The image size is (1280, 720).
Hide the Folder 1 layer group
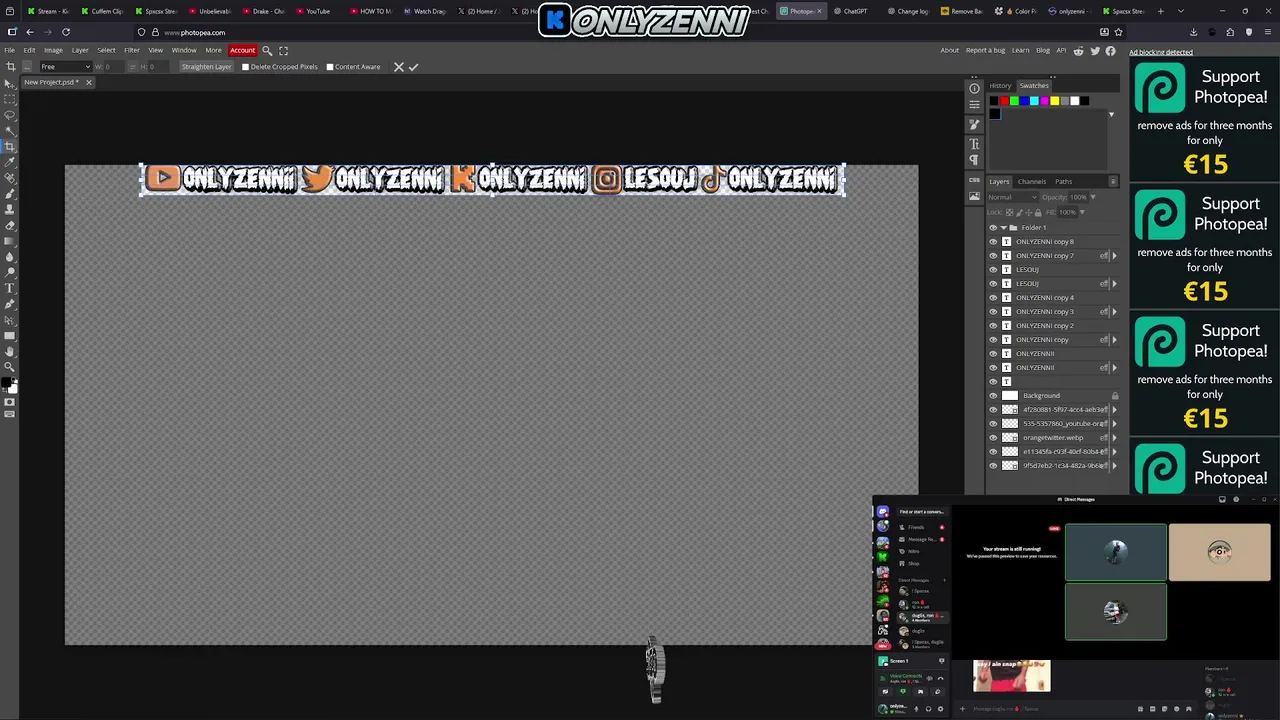[993, 227]
